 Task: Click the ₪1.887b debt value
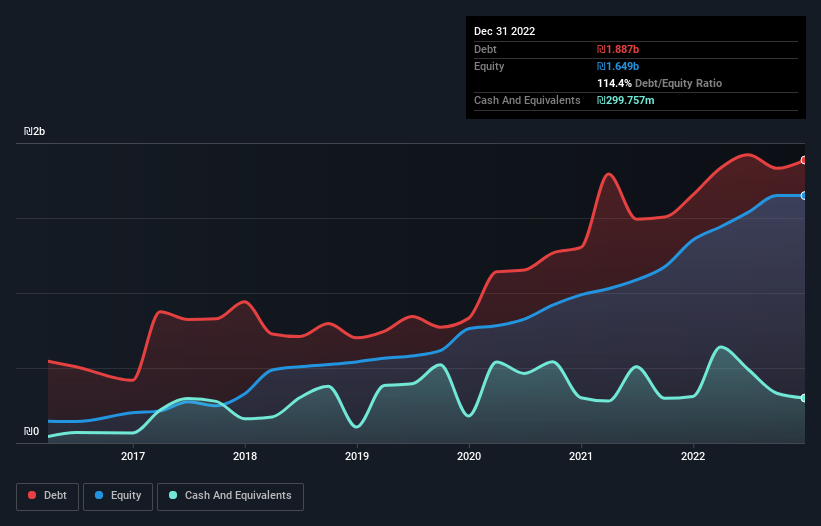tap(618, 49)
